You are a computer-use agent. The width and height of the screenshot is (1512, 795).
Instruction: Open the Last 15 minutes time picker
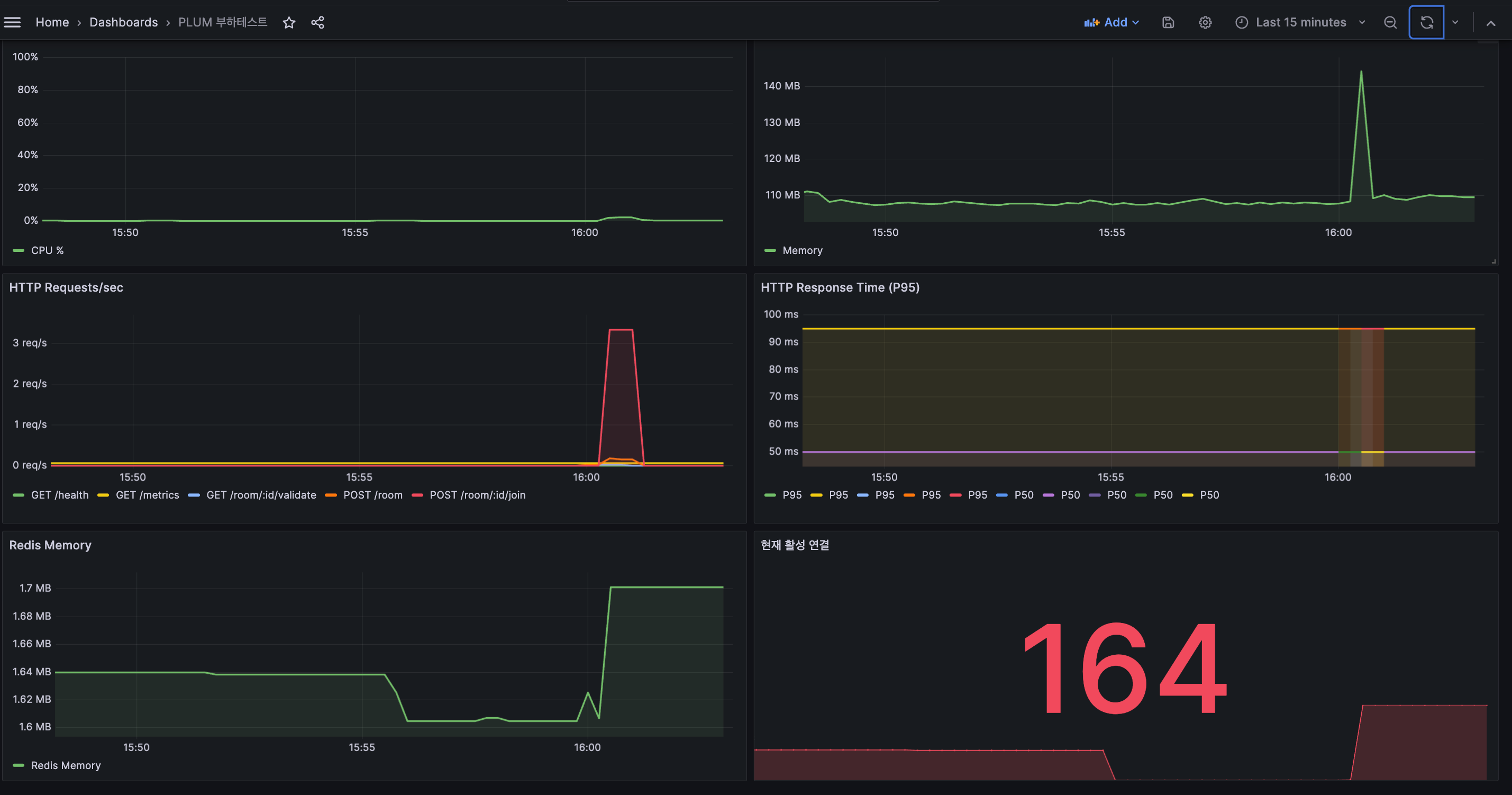1300,22
